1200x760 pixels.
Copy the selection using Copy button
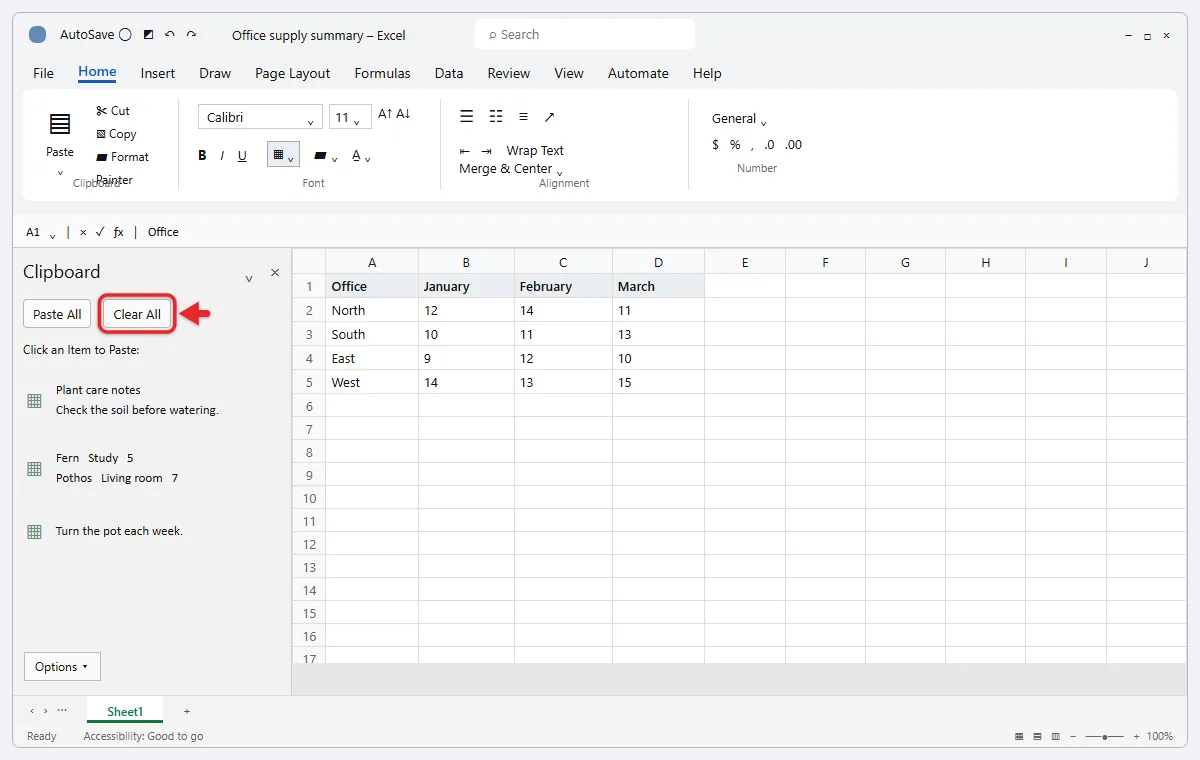click(116, 134)
